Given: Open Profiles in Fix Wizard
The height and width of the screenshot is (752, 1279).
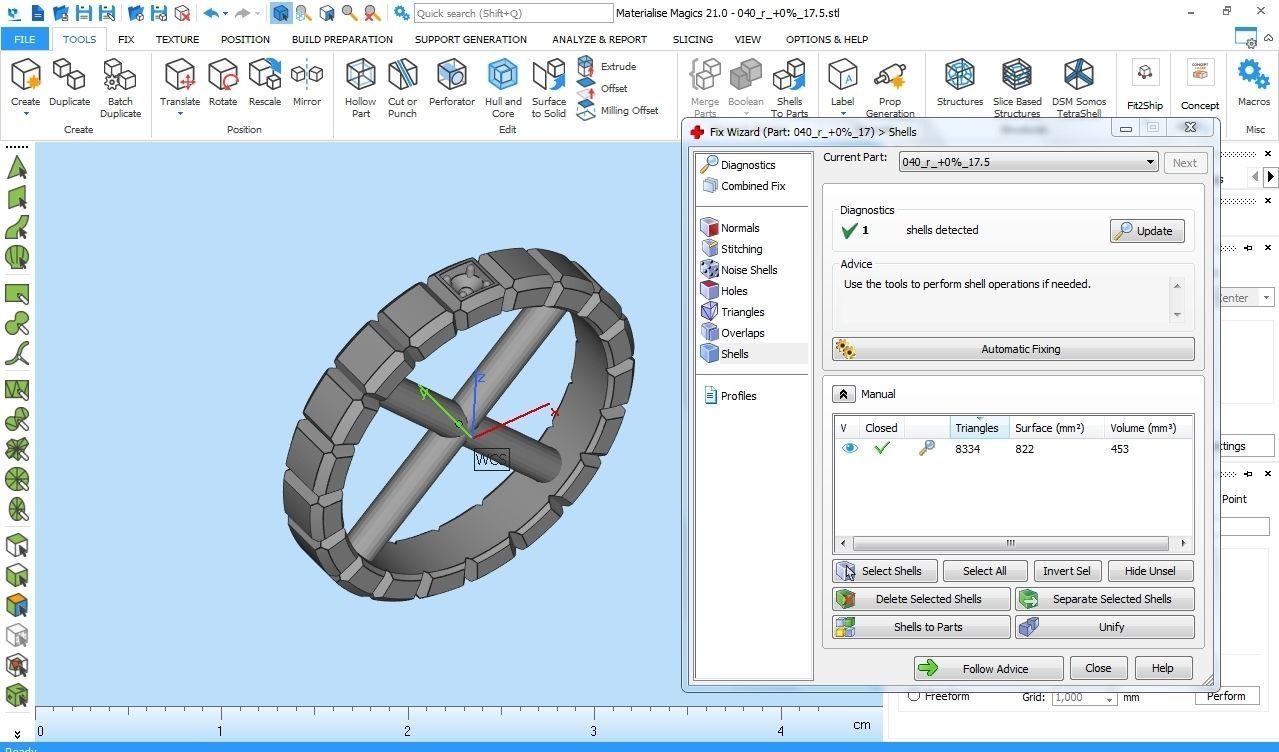Looking at the screenshot, I should (x=730, y=396).
